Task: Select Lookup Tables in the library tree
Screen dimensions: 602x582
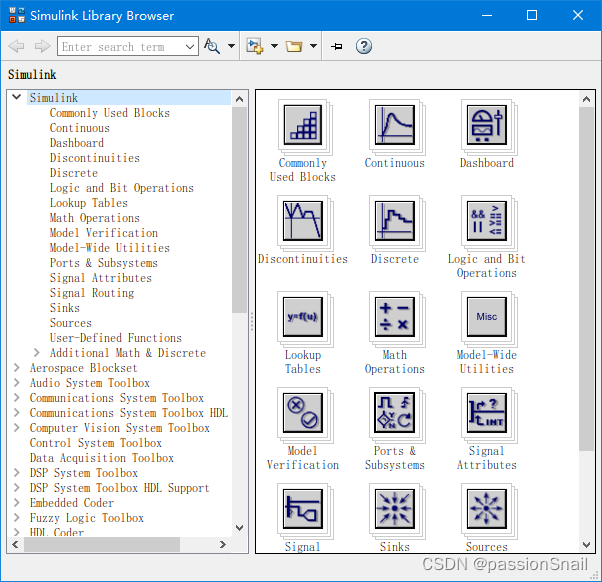Action: (x=89, y=203)
